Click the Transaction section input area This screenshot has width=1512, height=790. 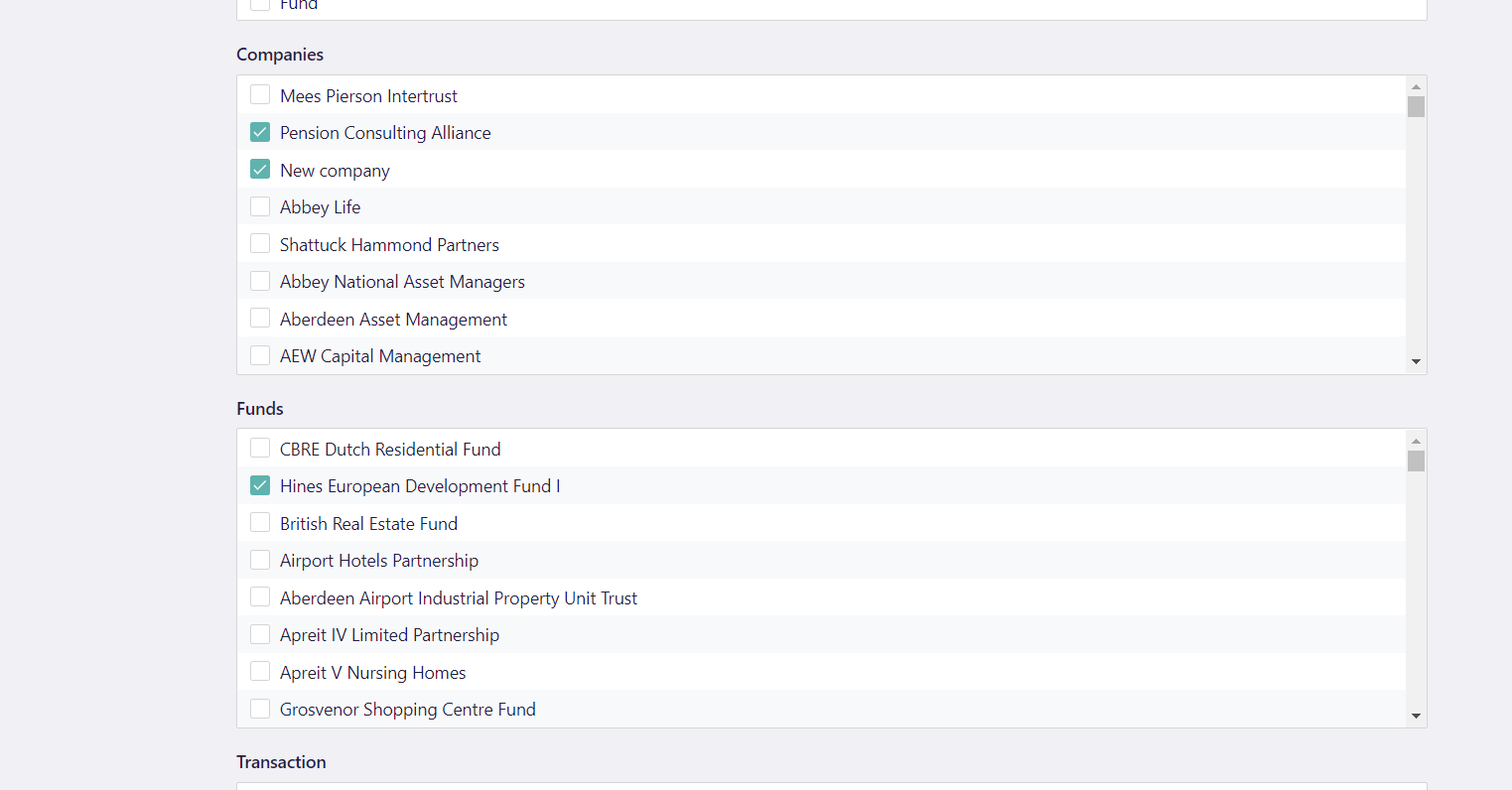click(830, 786)
